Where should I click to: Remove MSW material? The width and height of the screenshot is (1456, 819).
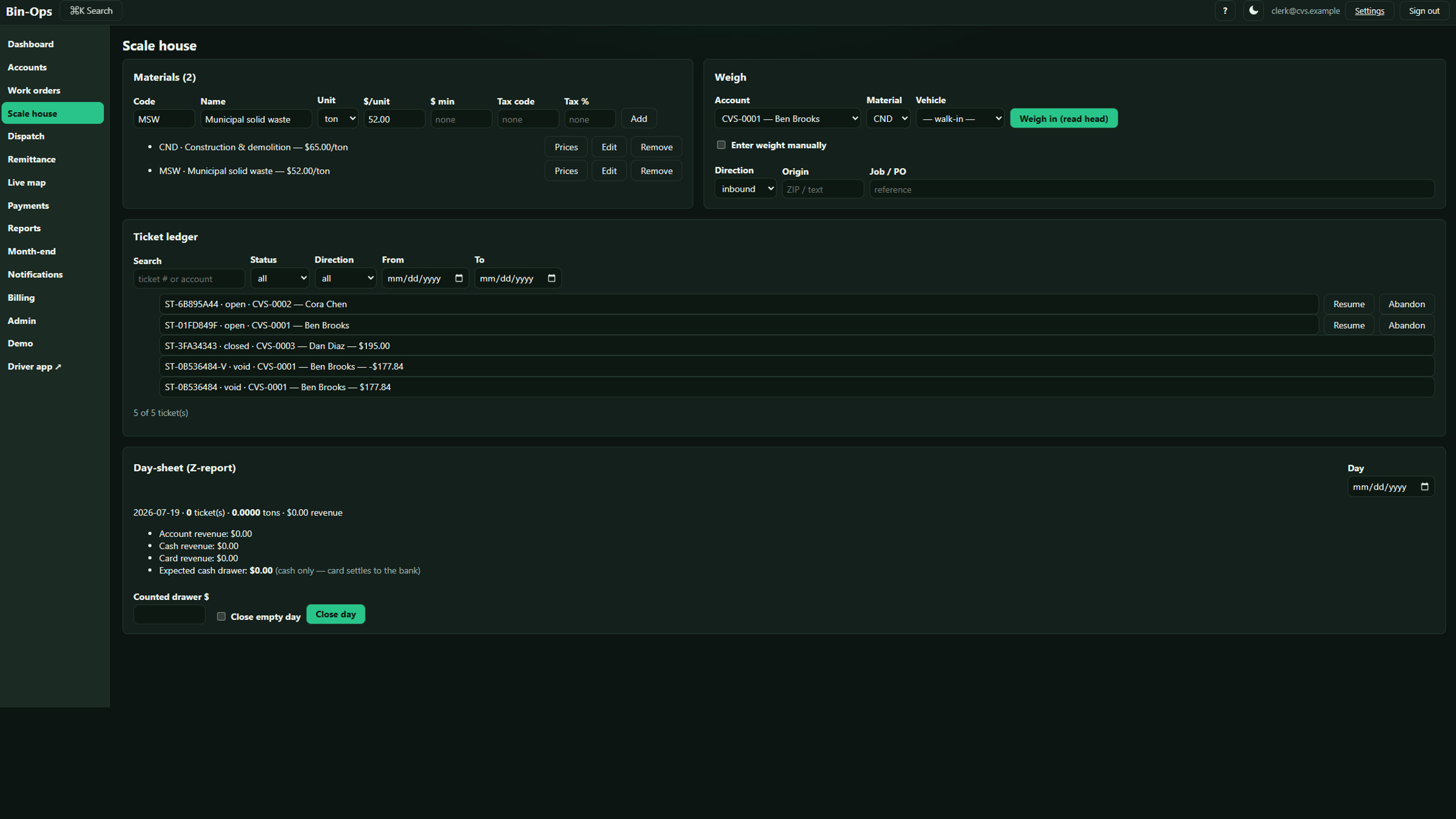656,171
